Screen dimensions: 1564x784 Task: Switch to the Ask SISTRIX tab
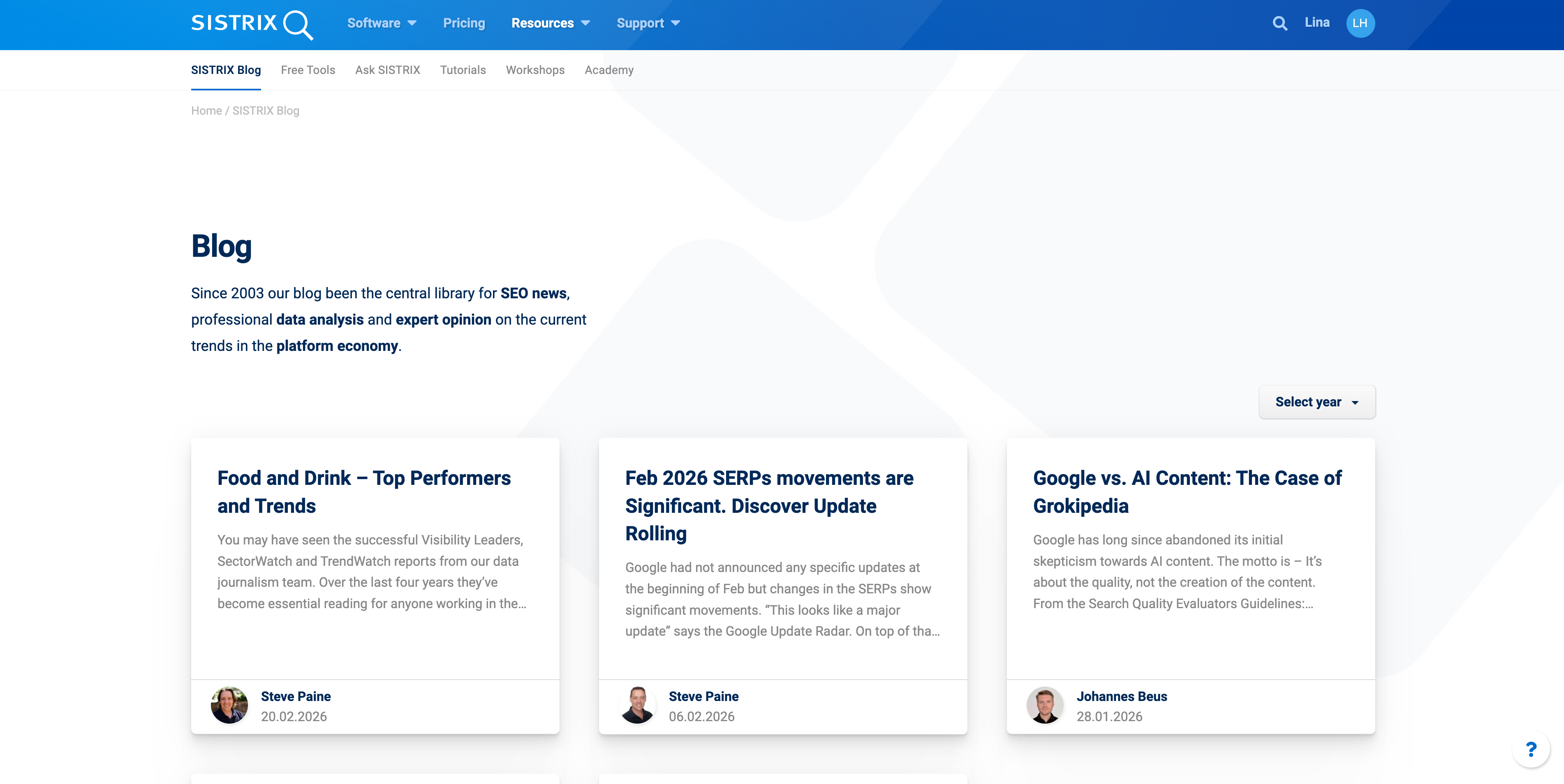[x=387, y=70]
